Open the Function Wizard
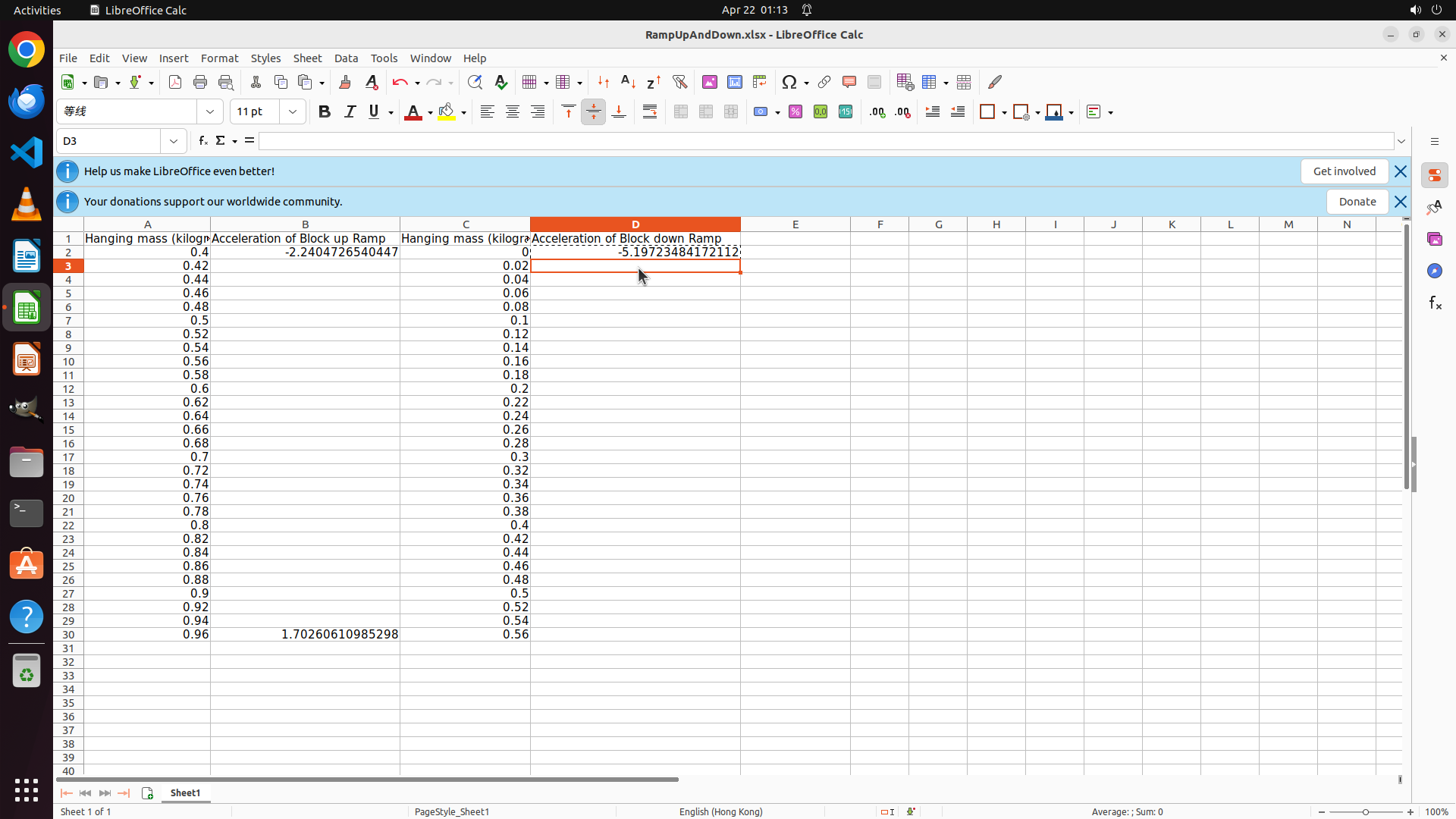This screenshot has height=819, width=1456. [x=202, y=141]
